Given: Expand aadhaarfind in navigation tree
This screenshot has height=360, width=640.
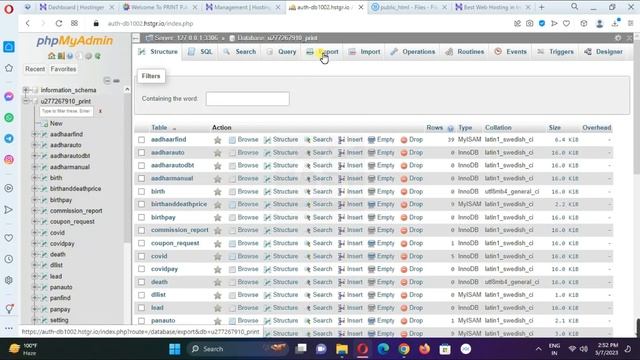Looking at the screenshot, I should (35, 134).
